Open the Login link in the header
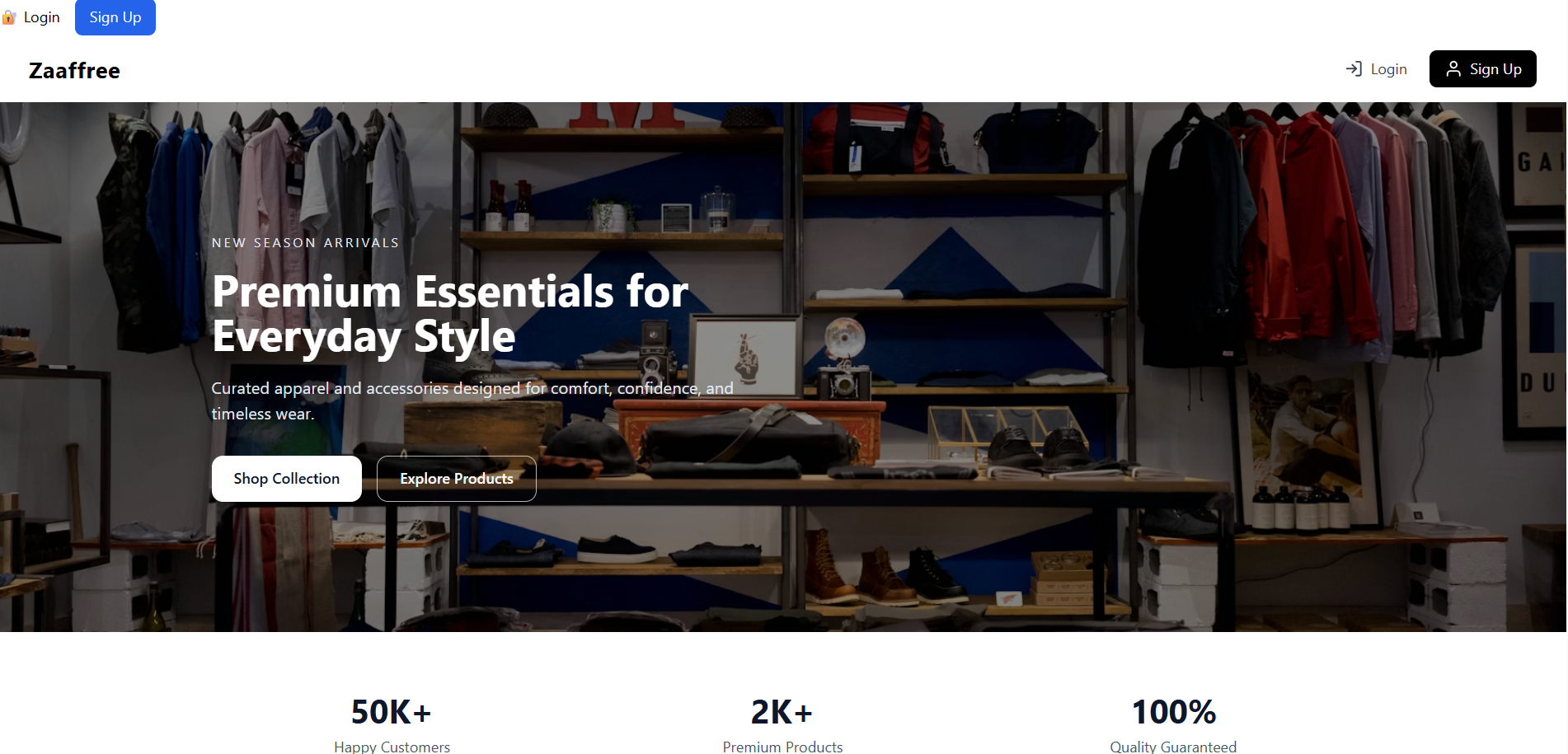The image size is (1568, 754). (1388, 69)
